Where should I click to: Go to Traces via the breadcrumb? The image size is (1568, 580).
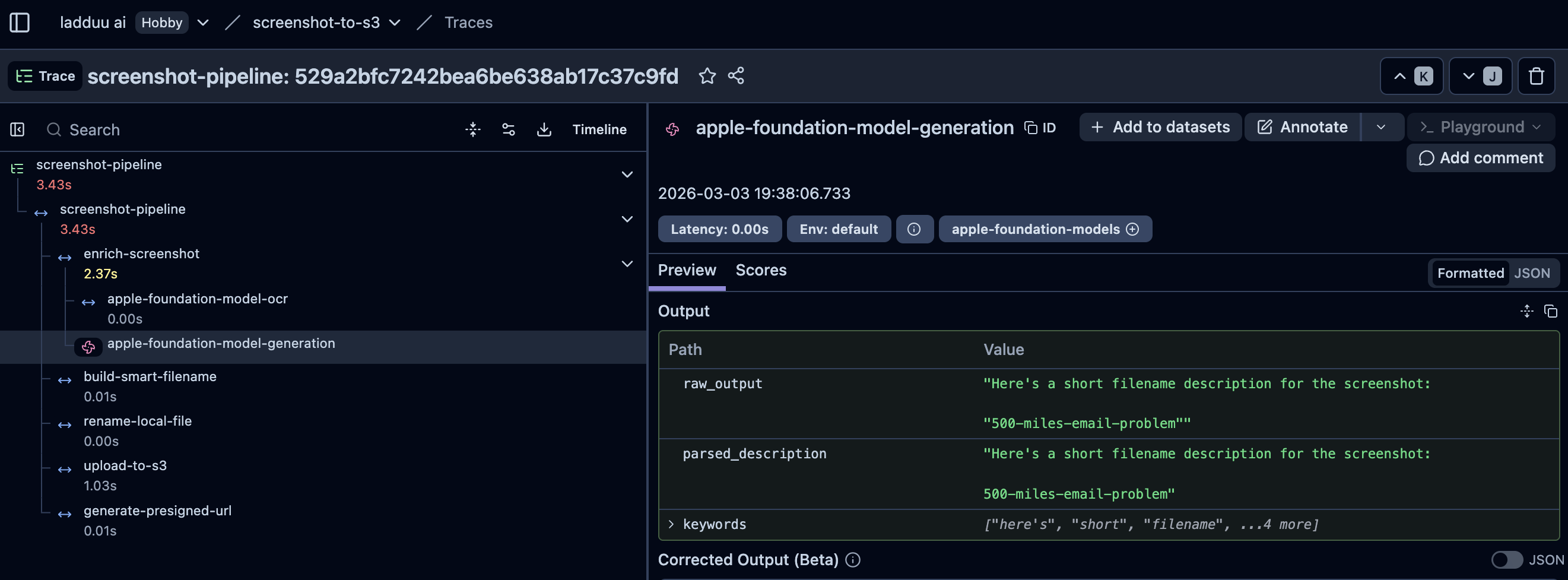click(x=468, y=23)
